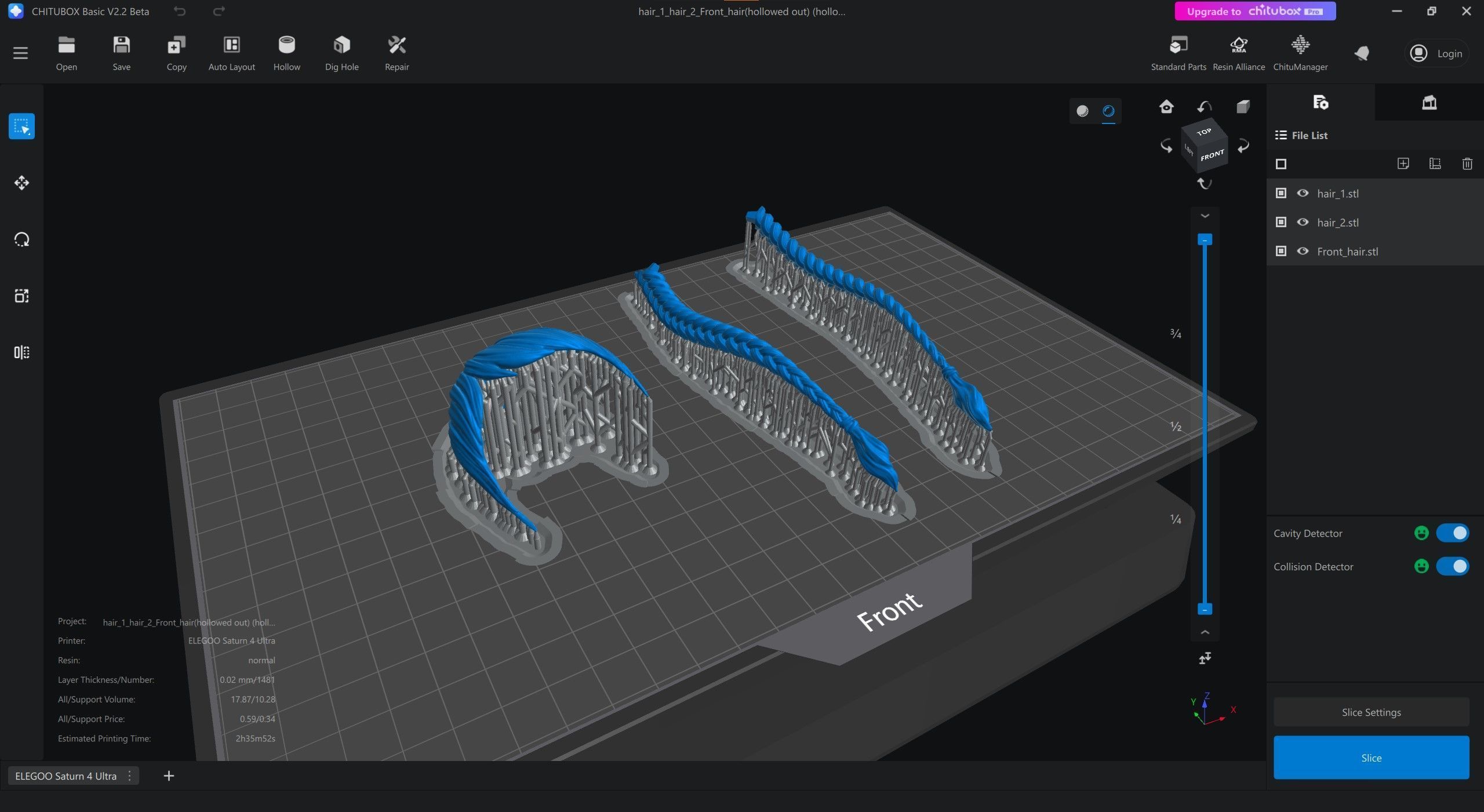1484x812 pixels.
Task: Open printer options menu for ELEGOO Saturn 4 Ultra
Action: (x=129, y=775)
